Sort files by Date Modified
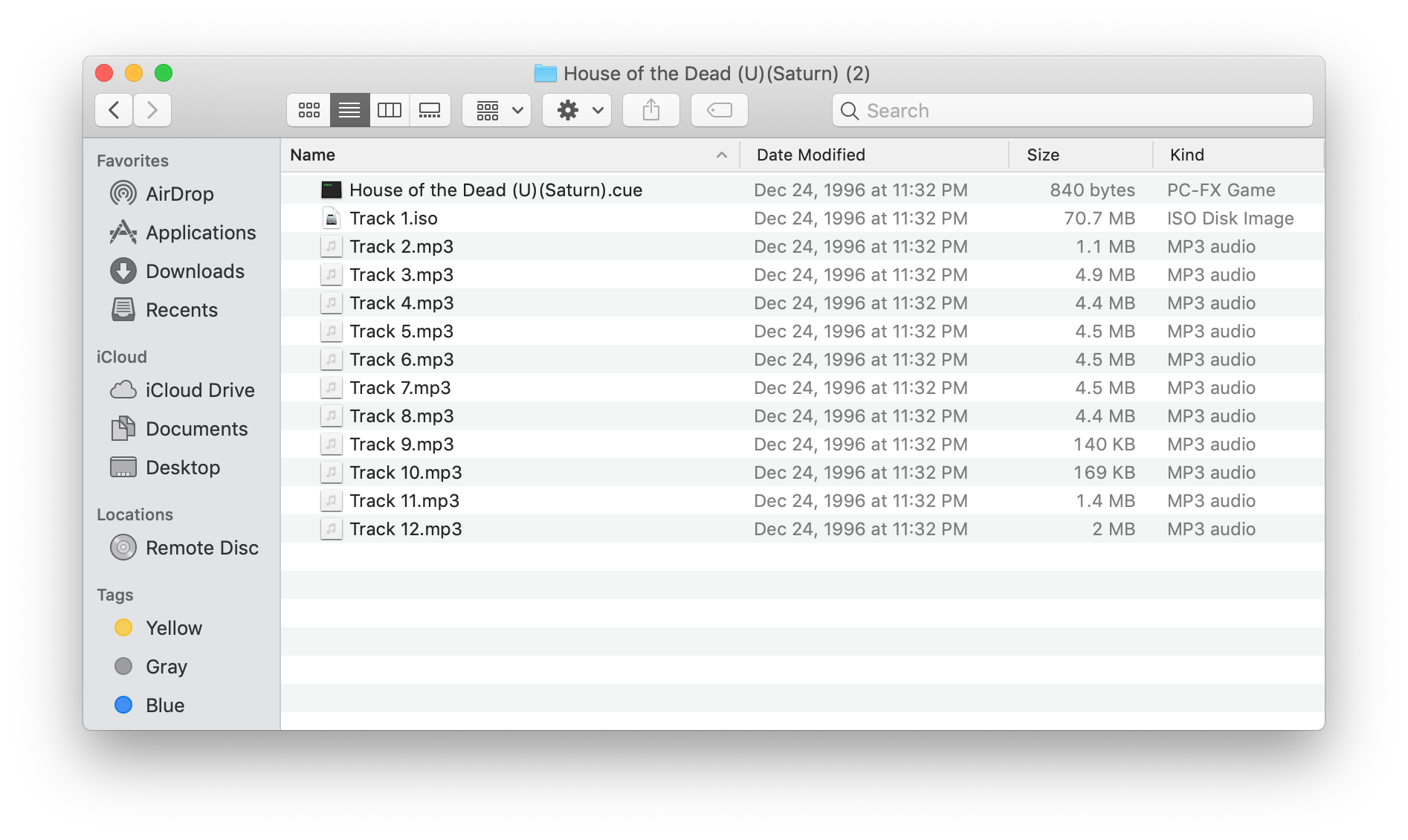 810,155
